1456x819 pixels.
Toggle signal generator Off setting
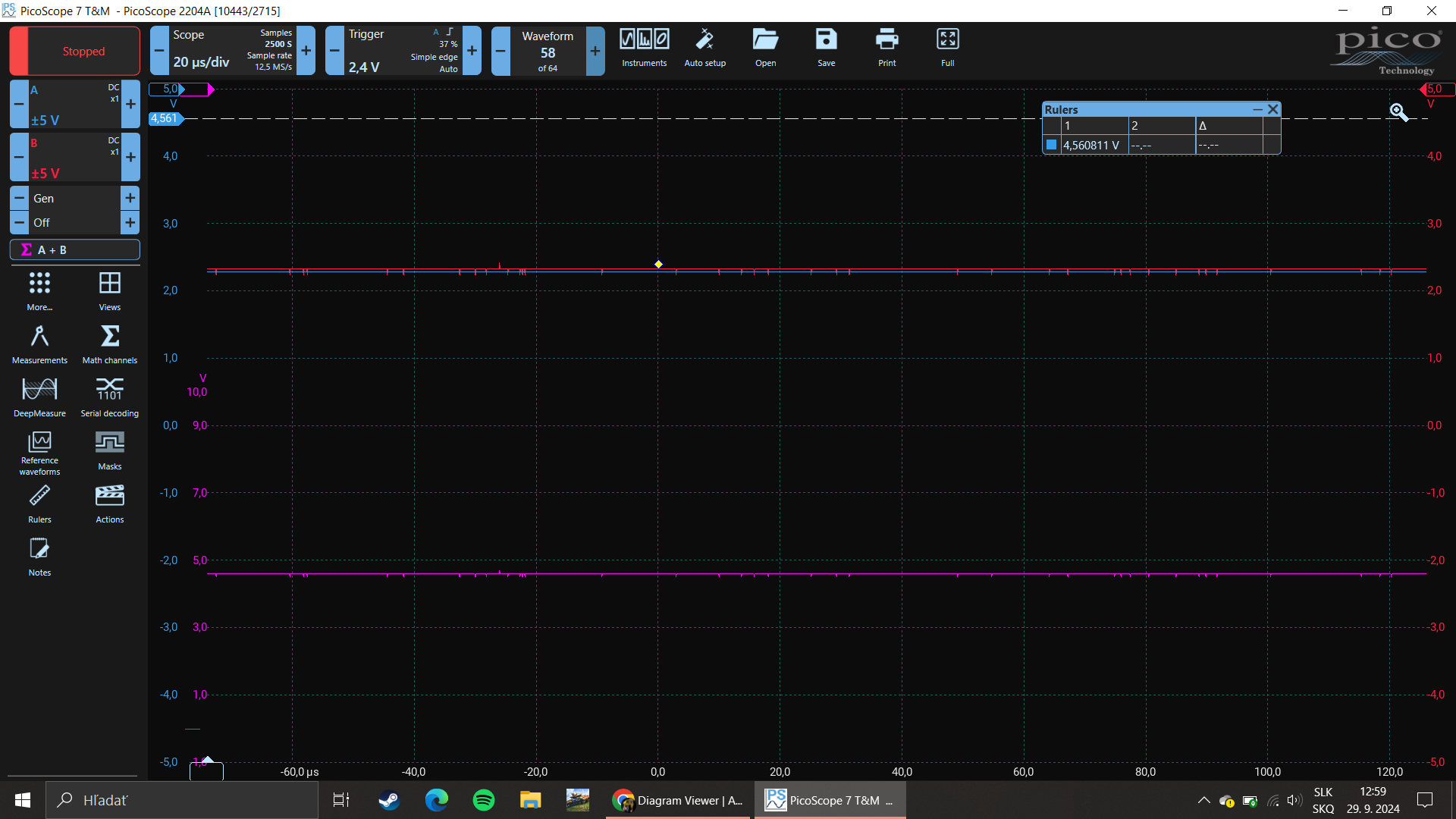tap(74, 223)
